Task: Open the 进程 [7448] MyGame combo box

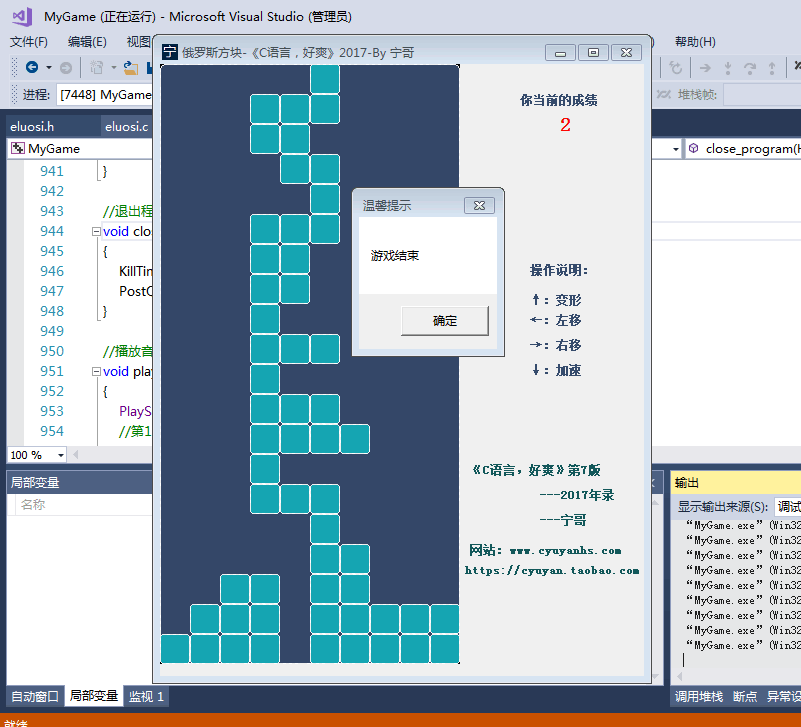Action: click(x=104, y=95)
